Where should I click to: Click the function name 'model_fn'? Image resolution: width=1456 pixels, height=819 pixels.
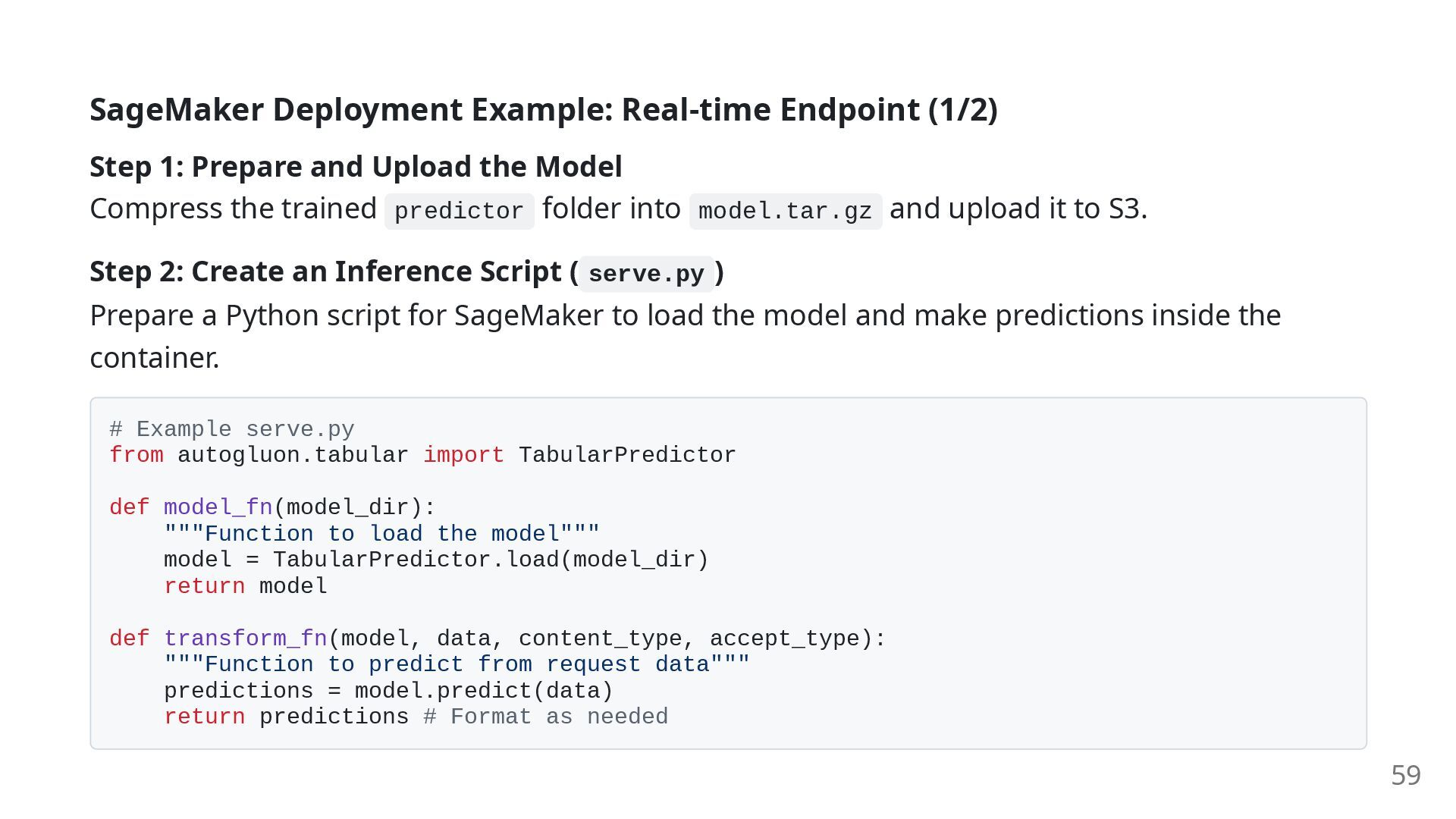[218, 507]
